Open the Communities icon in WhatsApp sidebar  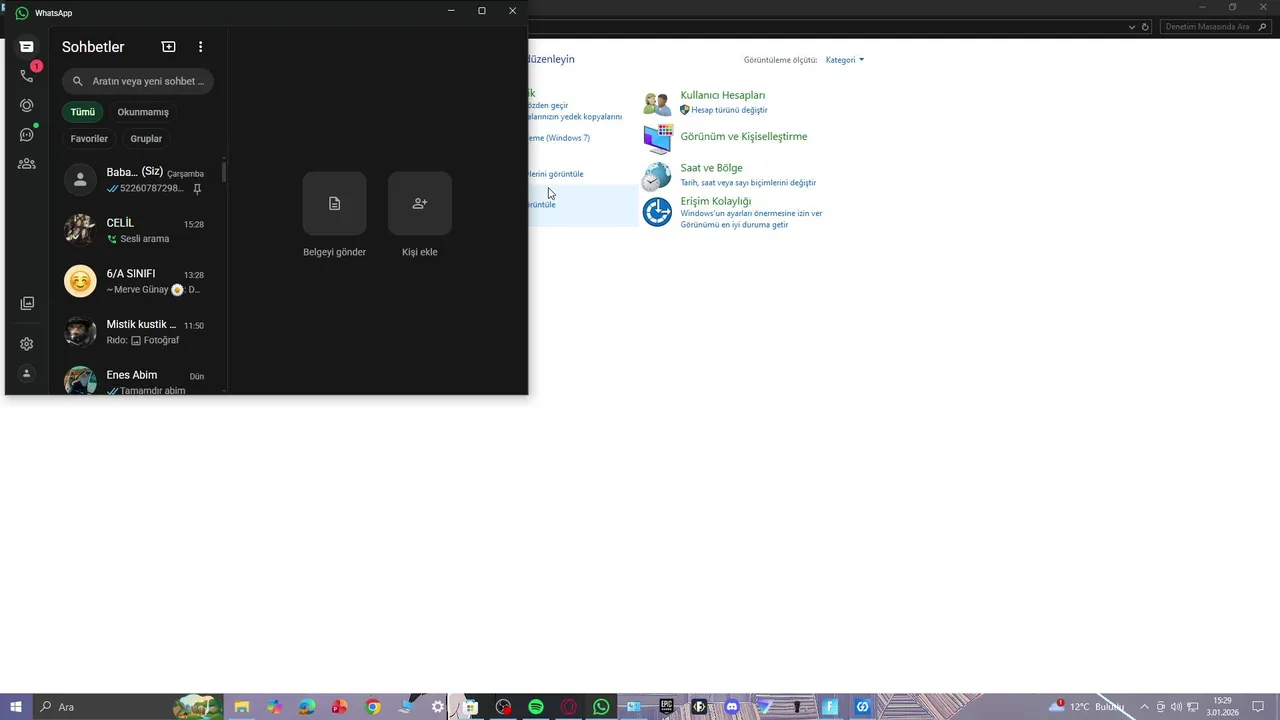pos(27,163)
